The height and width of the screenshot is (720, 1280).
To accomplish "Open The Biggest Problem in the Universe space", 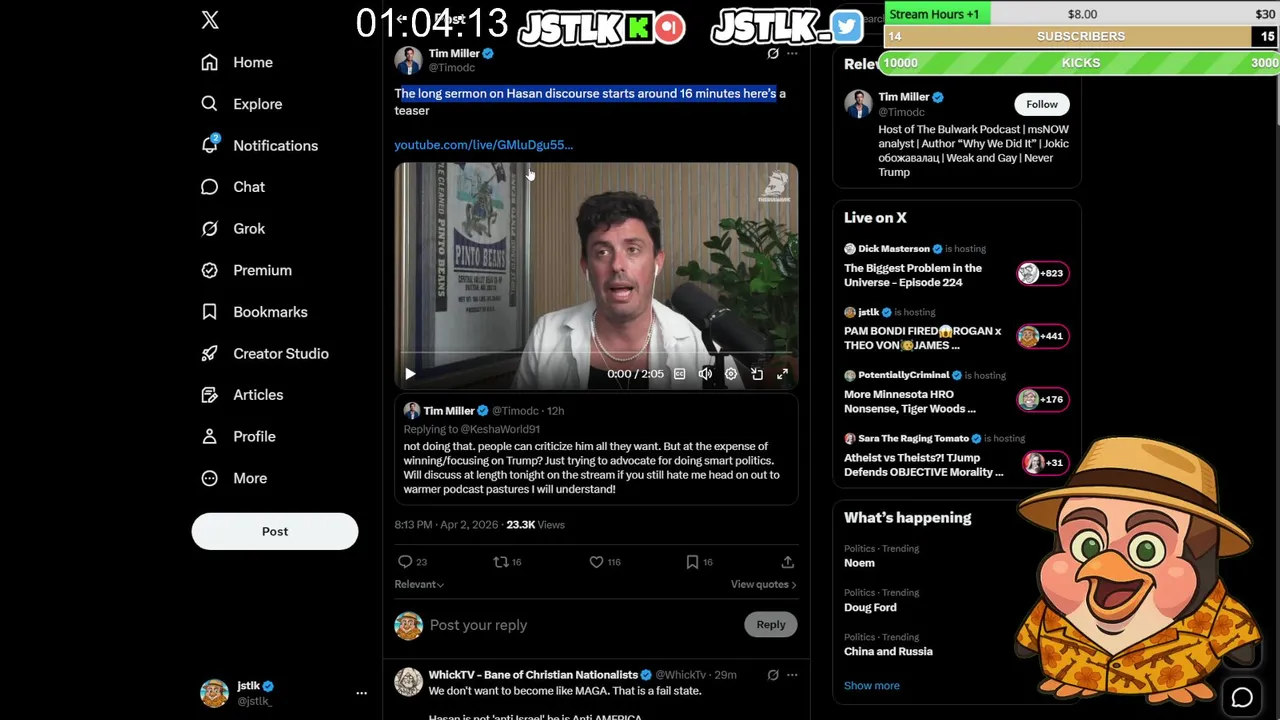I will [x=913, y=275].
